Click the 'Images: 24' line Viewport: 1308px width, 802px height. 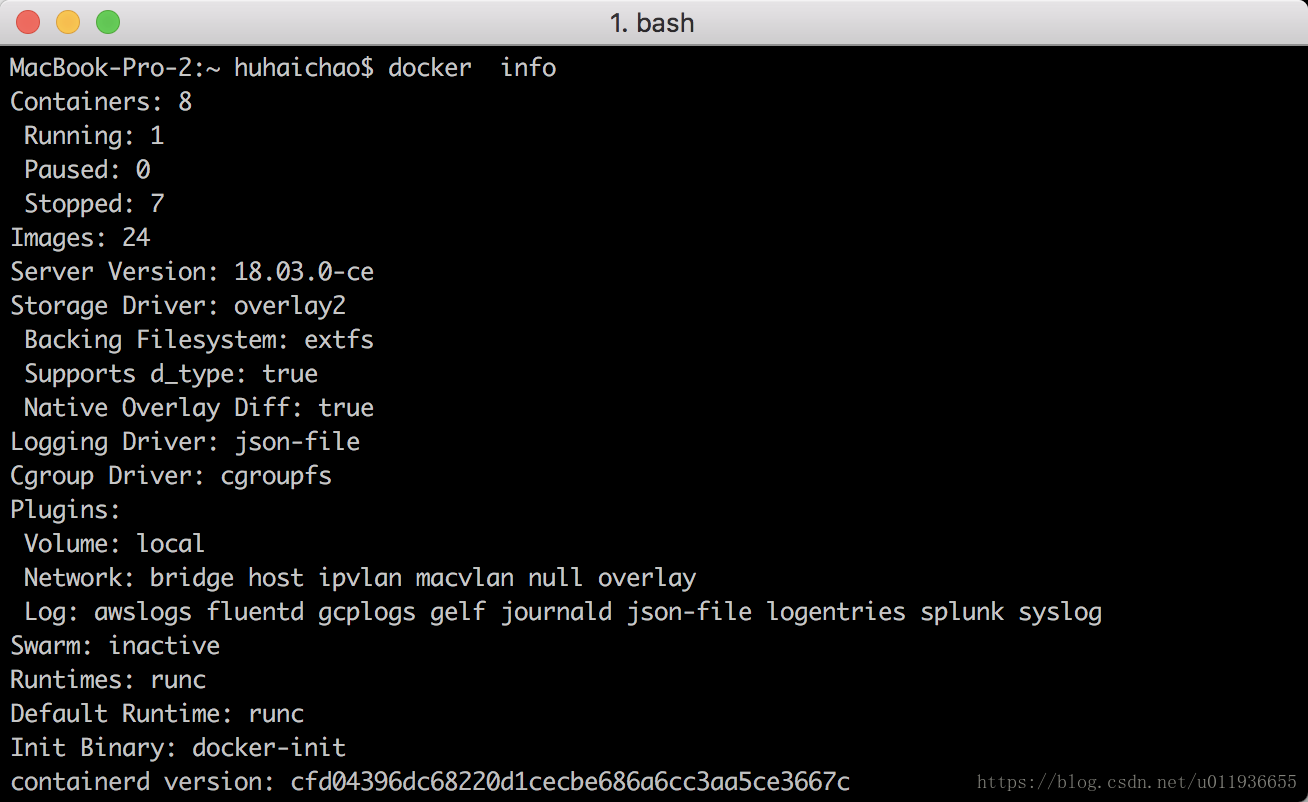[x=80, y=238]
